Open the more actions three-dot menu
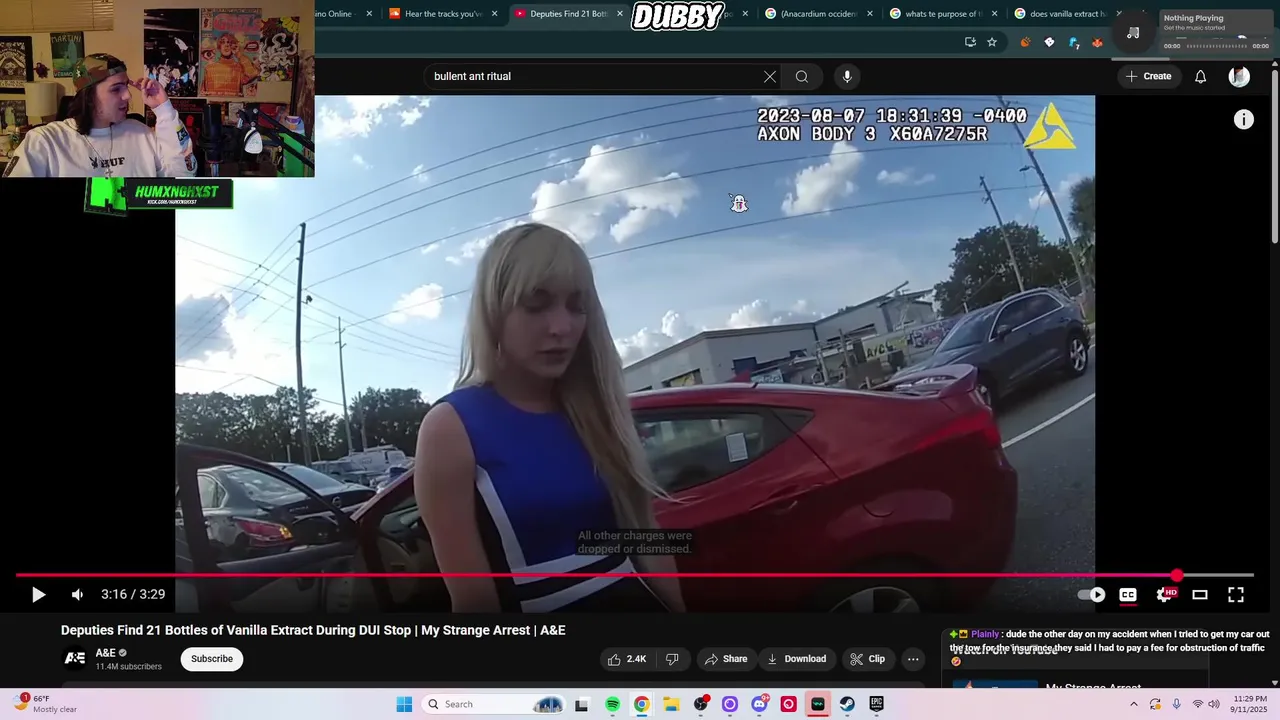Image resolution: width=1280 pixels, height=720 pixels. 913,659
